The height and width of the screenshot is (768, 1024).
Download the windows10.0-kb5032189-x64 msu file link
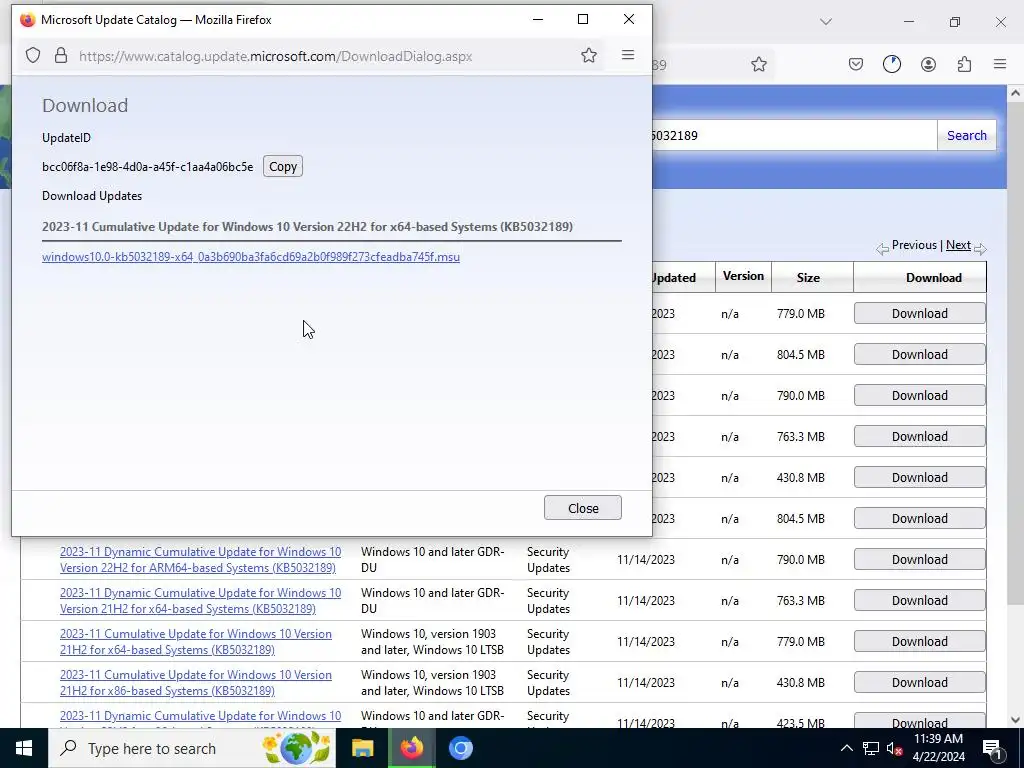(x=251, y=257)
